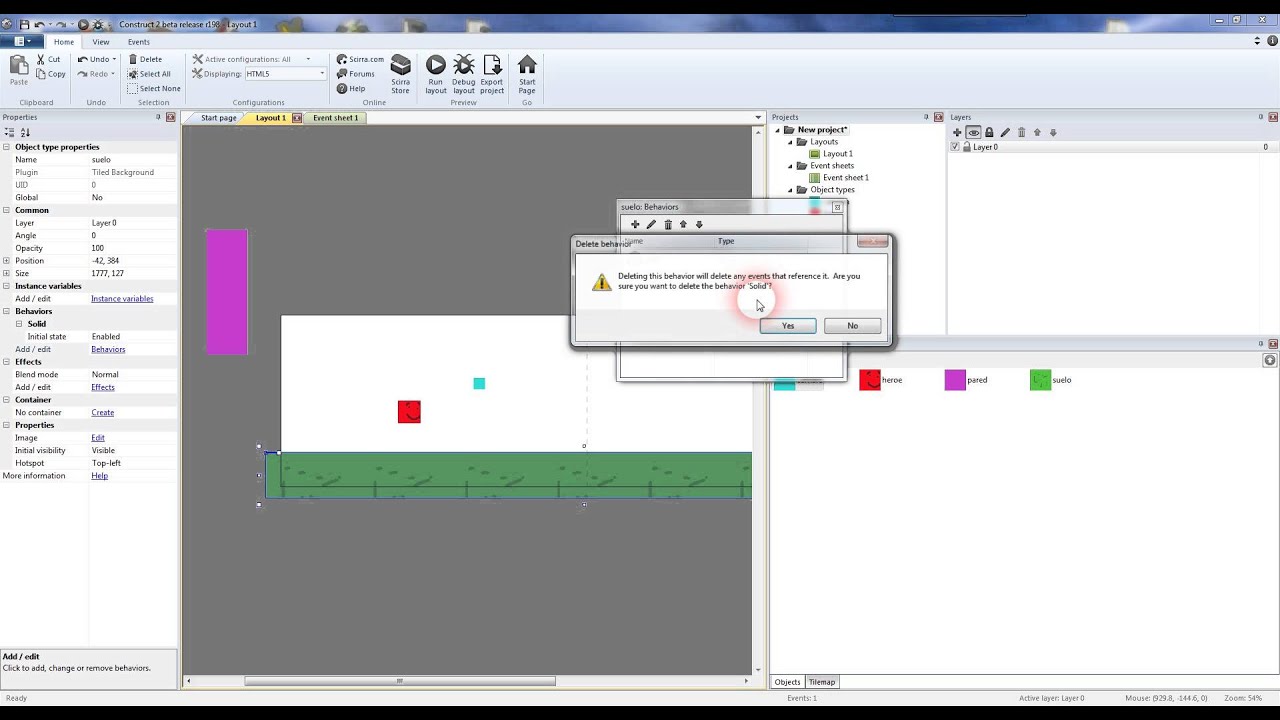Click the Undo arrow in the ribbon

coord(83,59)
